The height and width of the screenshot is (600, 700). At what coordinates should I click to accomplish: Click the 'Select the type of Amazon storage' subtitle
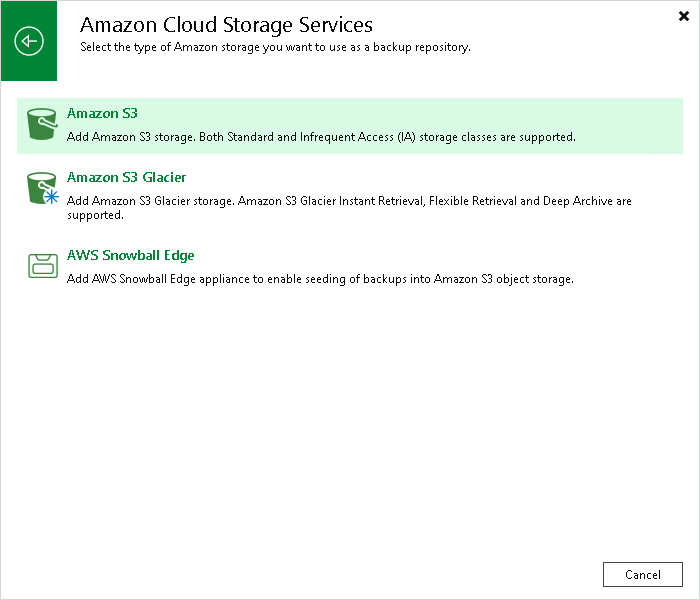coord(275,47)
